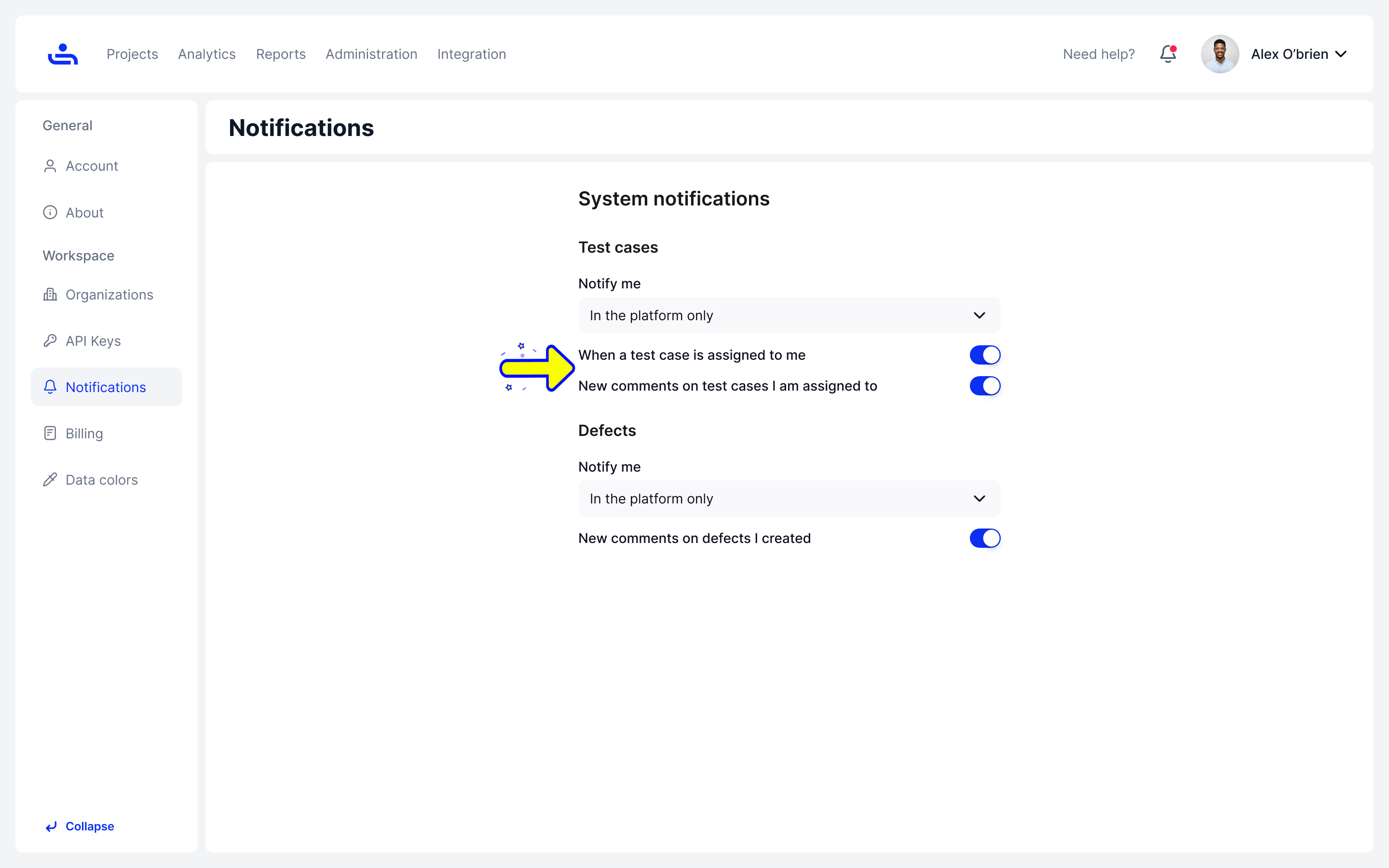Image resolution: width=1389 pixels, height=868 pixels.
Task: Click the 'Notifications' page title
Action: [x=301, y=127]
